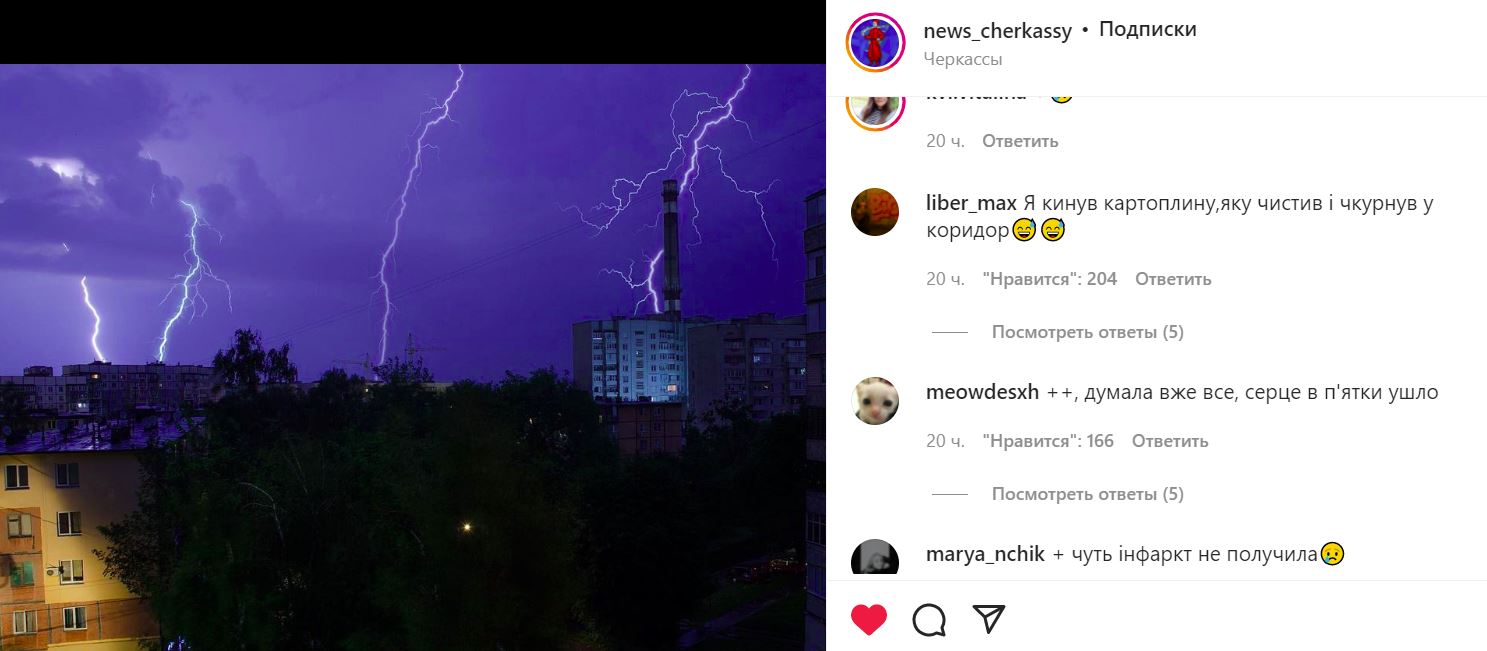View likes count 204 on liber_max comment
Viewport: 1487px width, 651px height.
click(1049, 279)
